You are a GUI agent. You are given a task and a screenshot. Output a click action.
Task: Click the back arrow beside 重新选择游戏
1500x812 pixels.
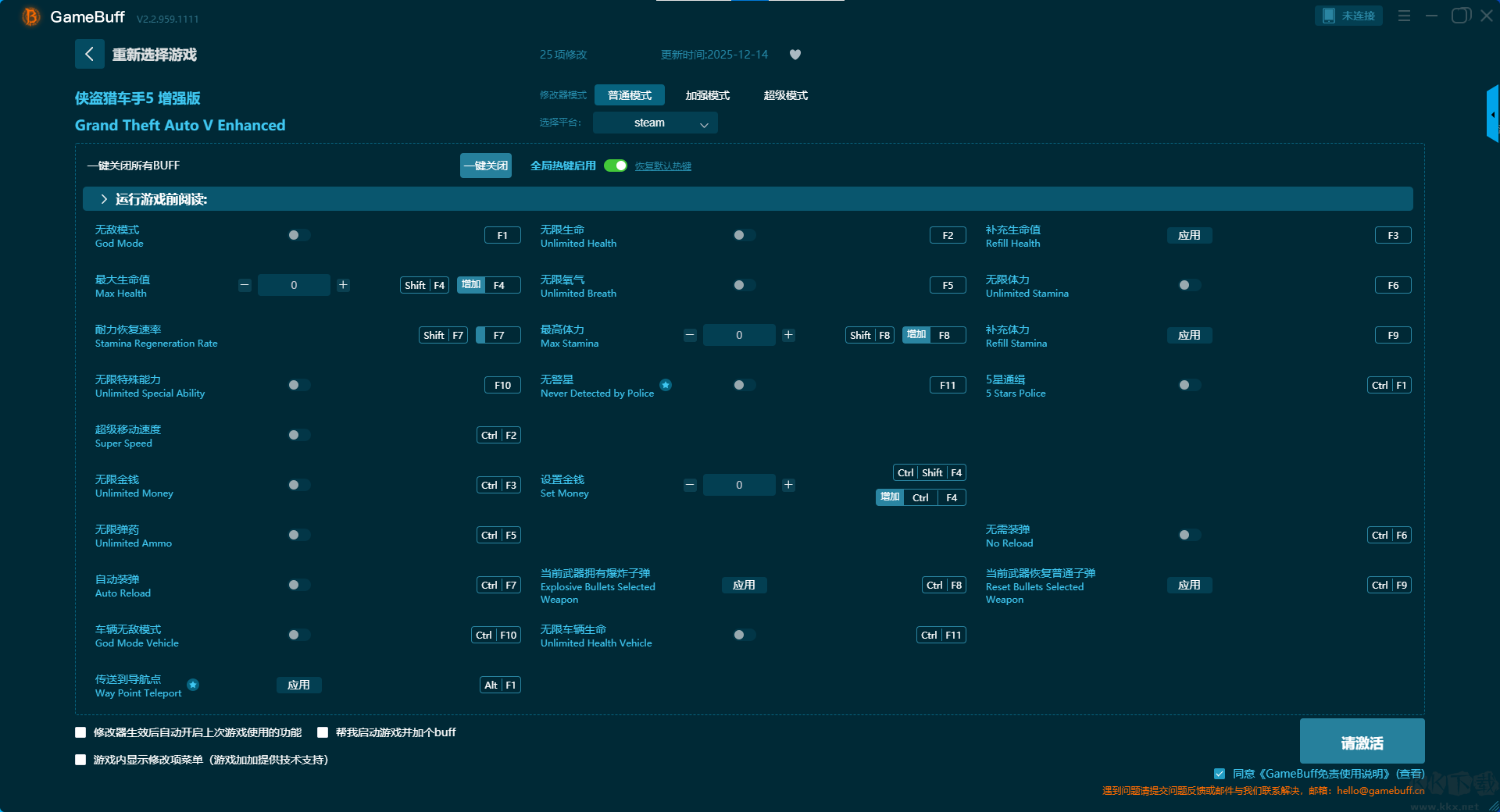(x=89, y=54)
